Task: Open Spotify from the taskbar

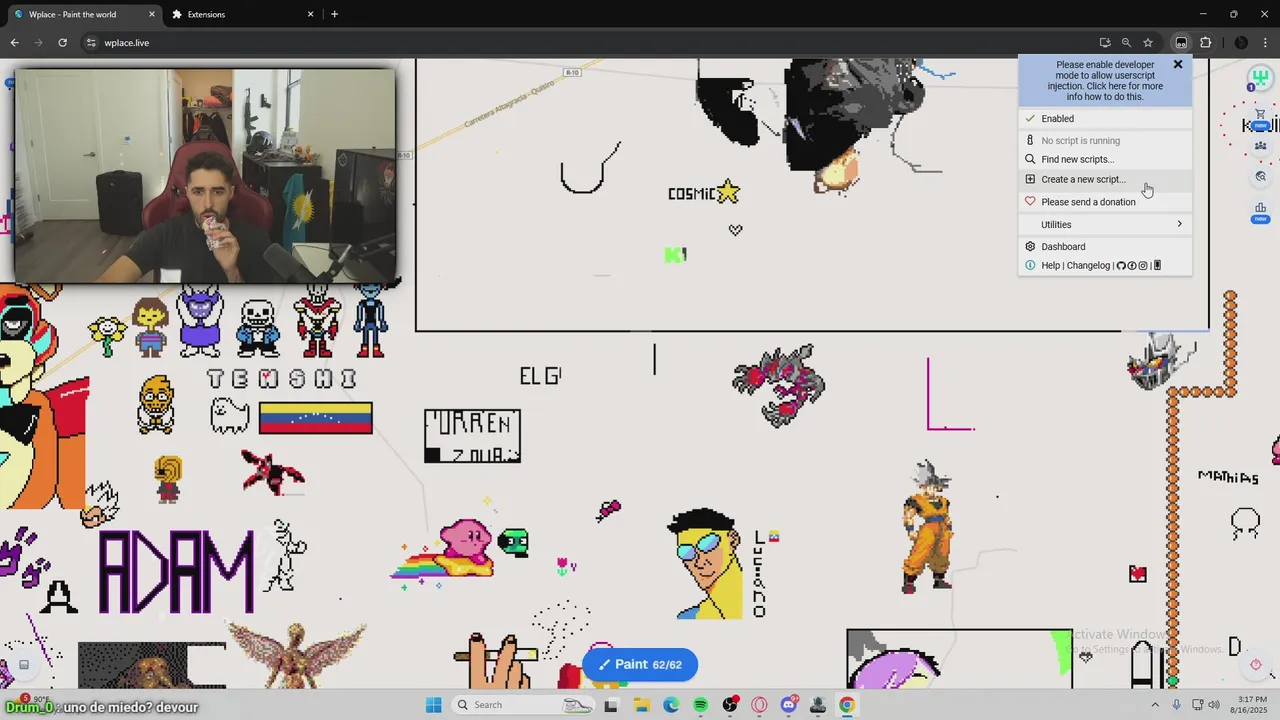Action: (x=700, y=705)
